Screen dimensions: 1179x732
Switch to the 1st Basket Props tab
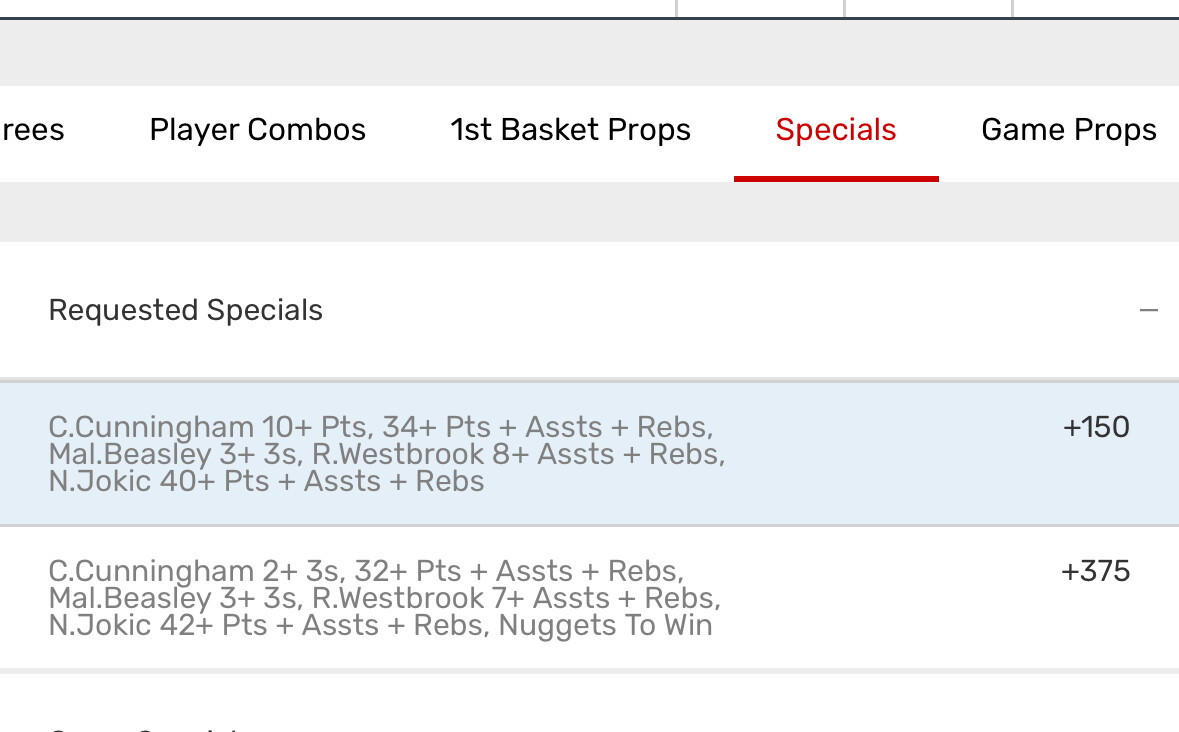(x=570, y=130)
